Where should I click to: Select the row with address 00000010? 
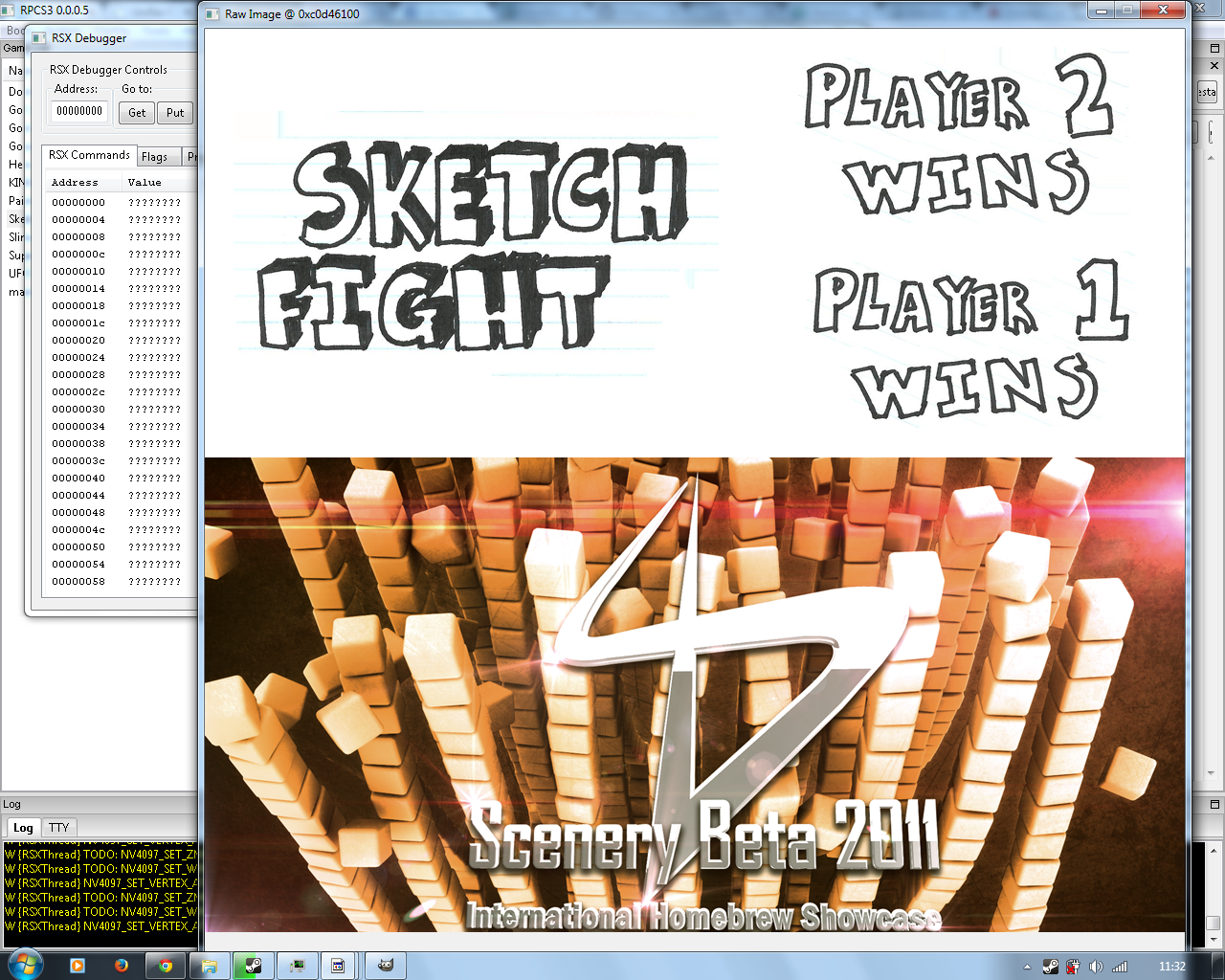78,272
